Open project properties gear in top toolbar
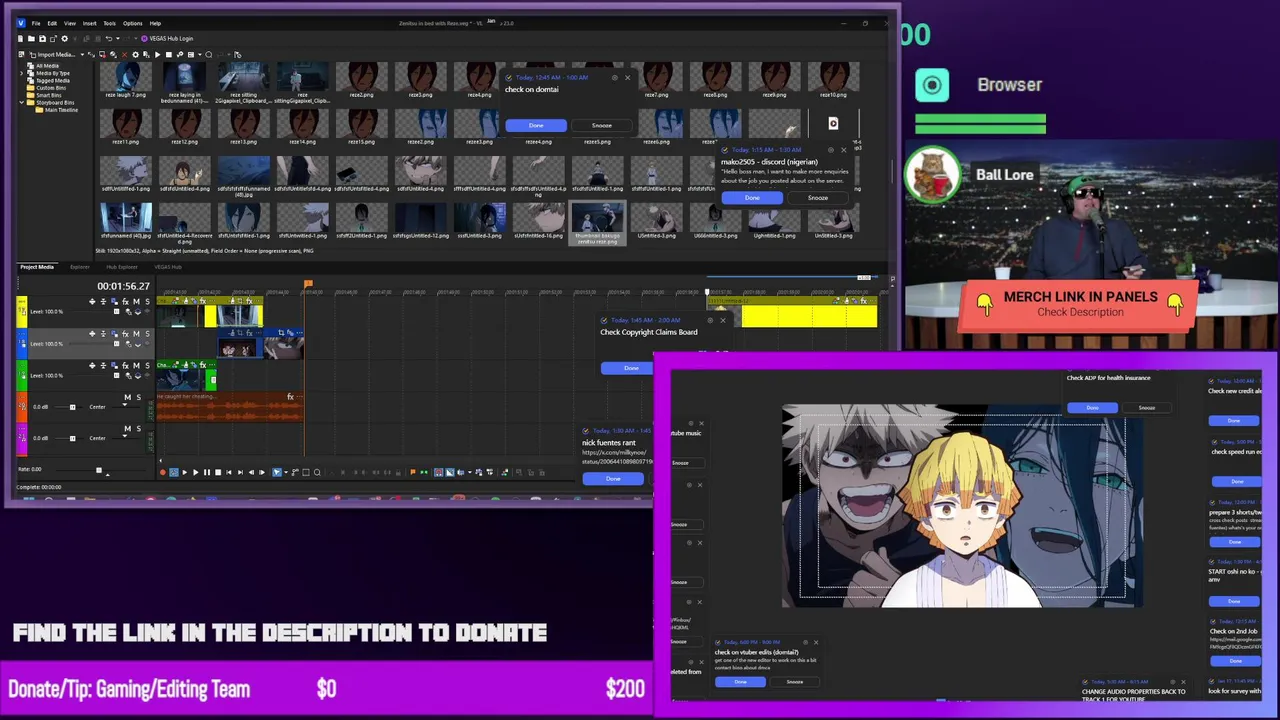The image size is (1280, 720). point(64,38)
